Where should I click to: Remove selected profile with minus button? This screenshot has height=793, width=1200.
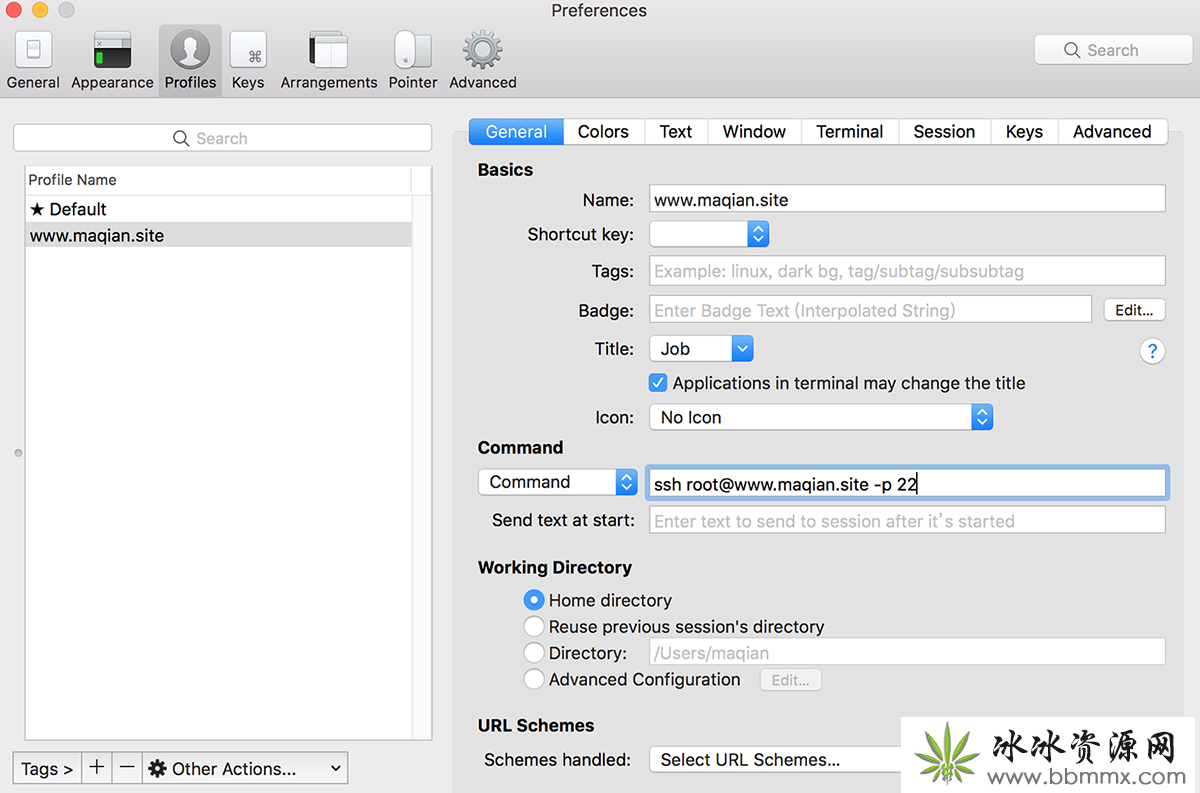pyautogui.click(x=127, y=768)
